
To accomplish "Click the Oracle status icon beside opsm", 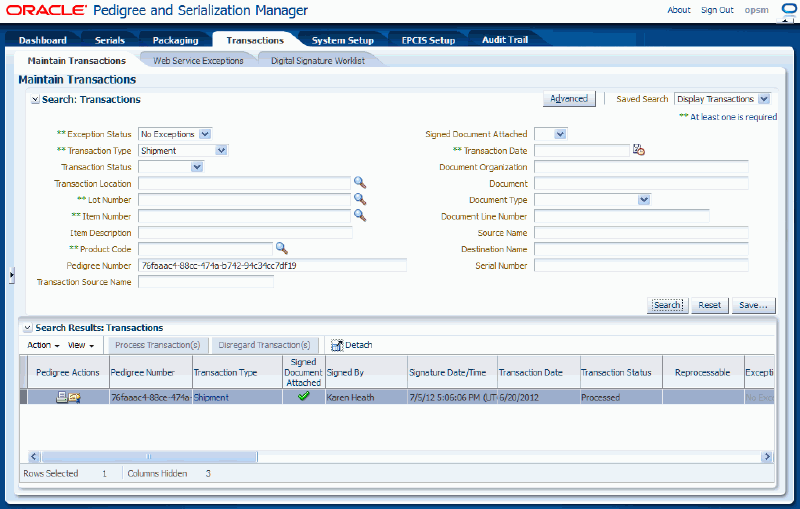I will [x=788, y=10].
